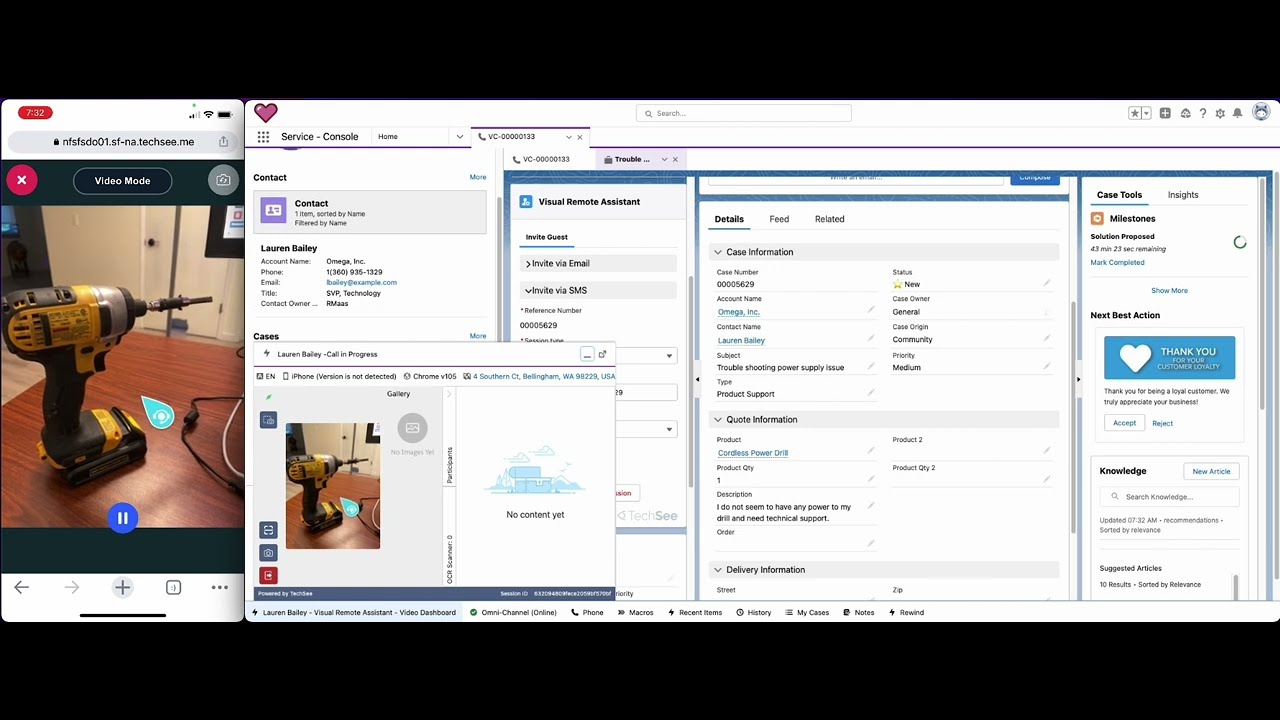Image resolution: width=1280 pixels, height=720 pixels.
Task: Open the Setup gear icon
Action: [1220, 114]
